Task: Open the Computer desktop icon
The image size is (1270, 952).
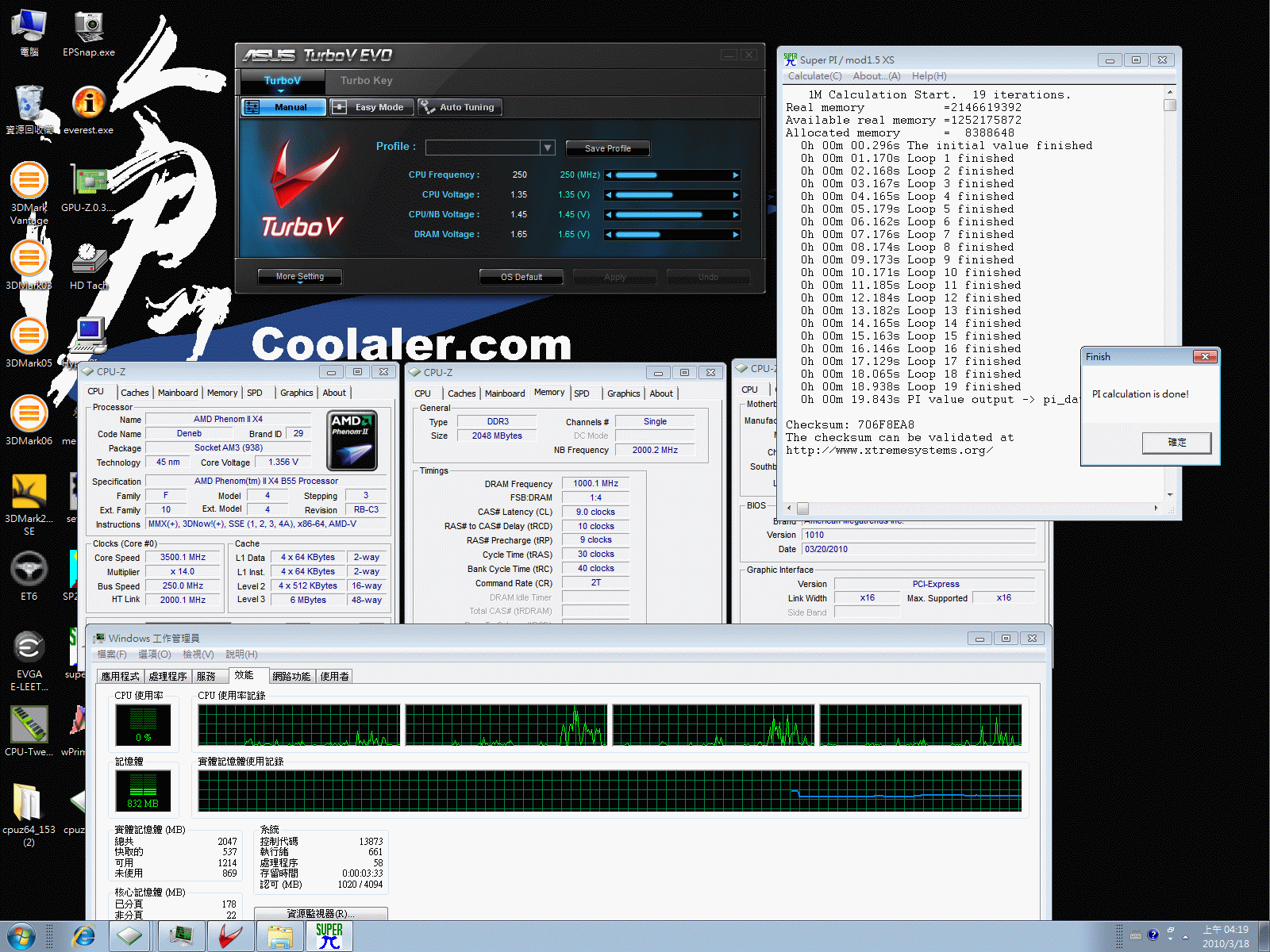Action: click(x=29, y=34)
